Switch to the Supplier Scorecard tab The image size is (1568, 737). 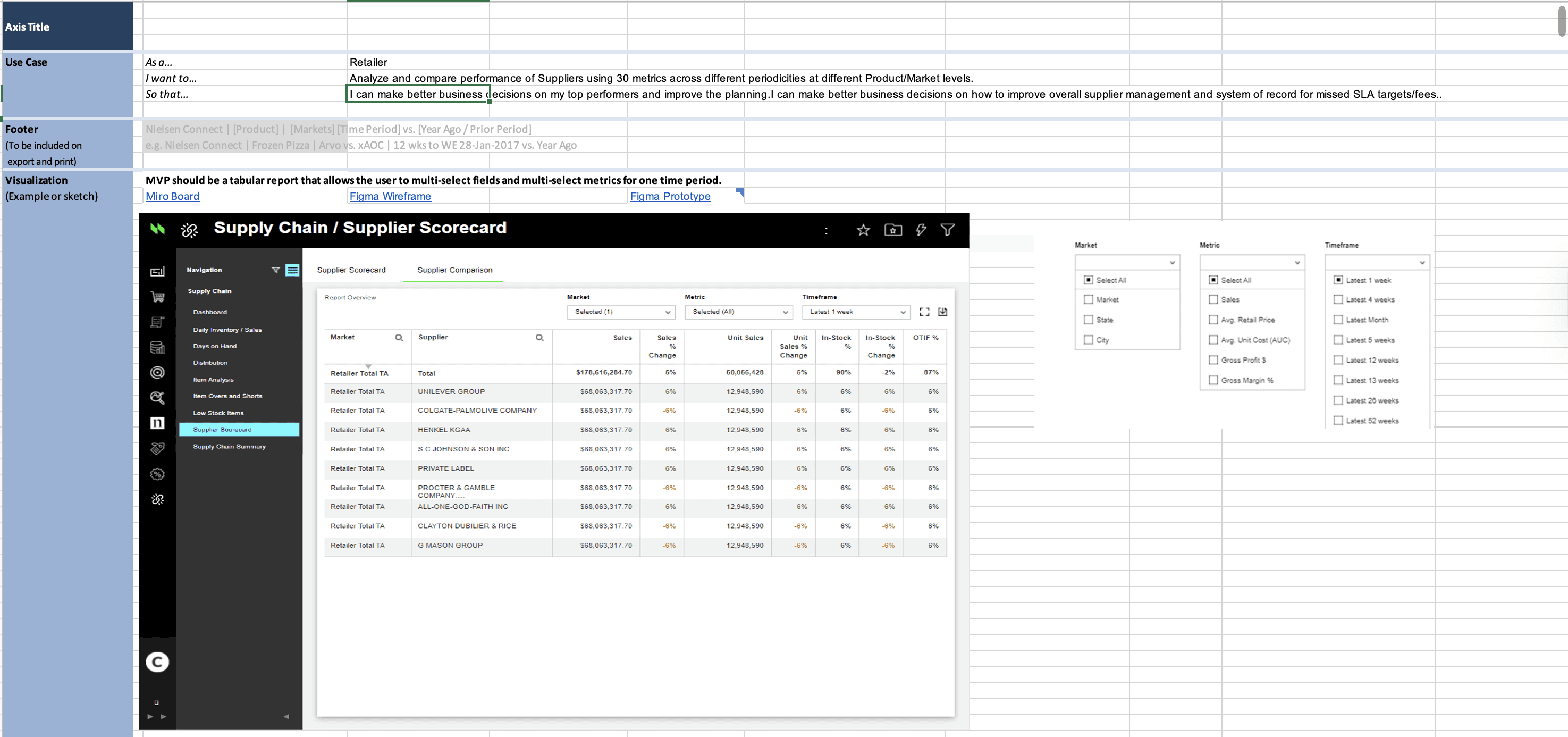click(x=351, y=270)
